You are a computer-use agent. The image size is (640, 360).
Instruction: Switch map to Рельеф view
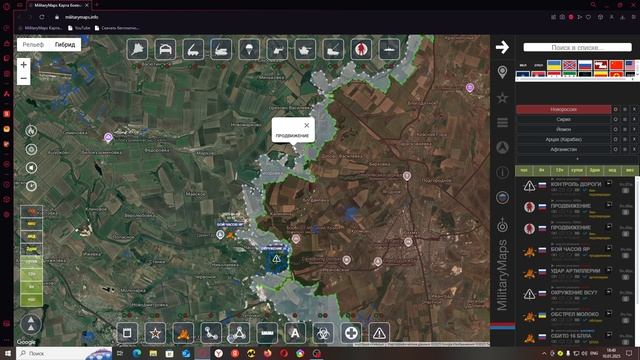coord(33,44)
